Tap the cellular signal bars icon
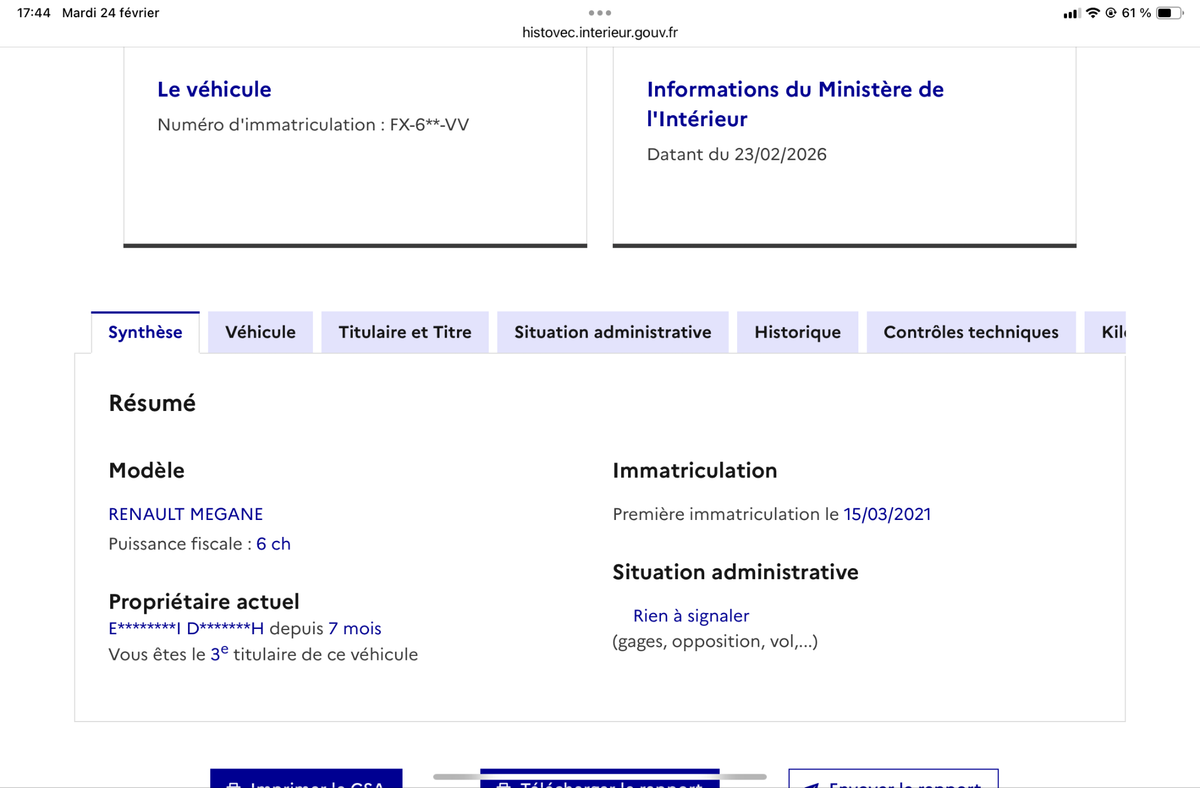1200x788 pixels. [x=1072, y=13]
